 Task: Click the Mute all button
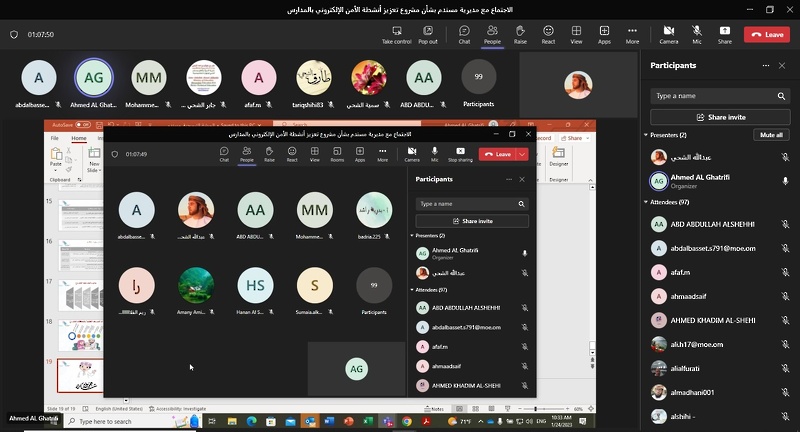771,134
